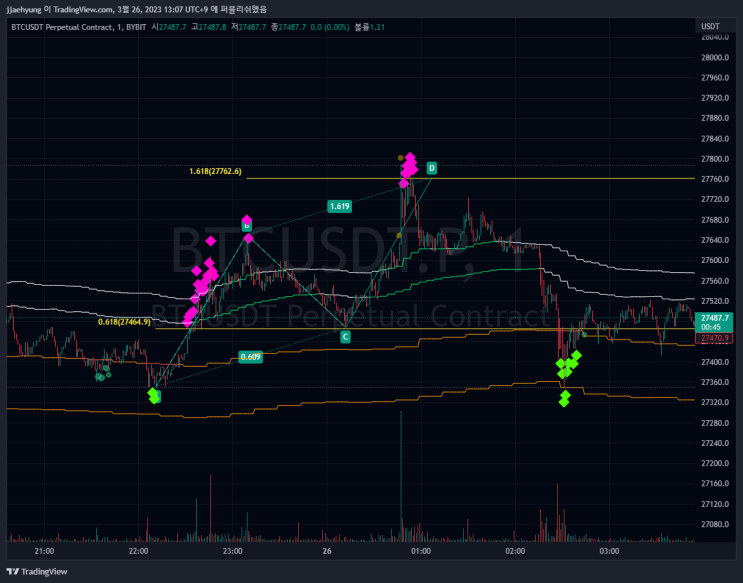Screen dimensions: 743x583
Task: Click the 27120.0 price axis label
Action: coord(715,504)
